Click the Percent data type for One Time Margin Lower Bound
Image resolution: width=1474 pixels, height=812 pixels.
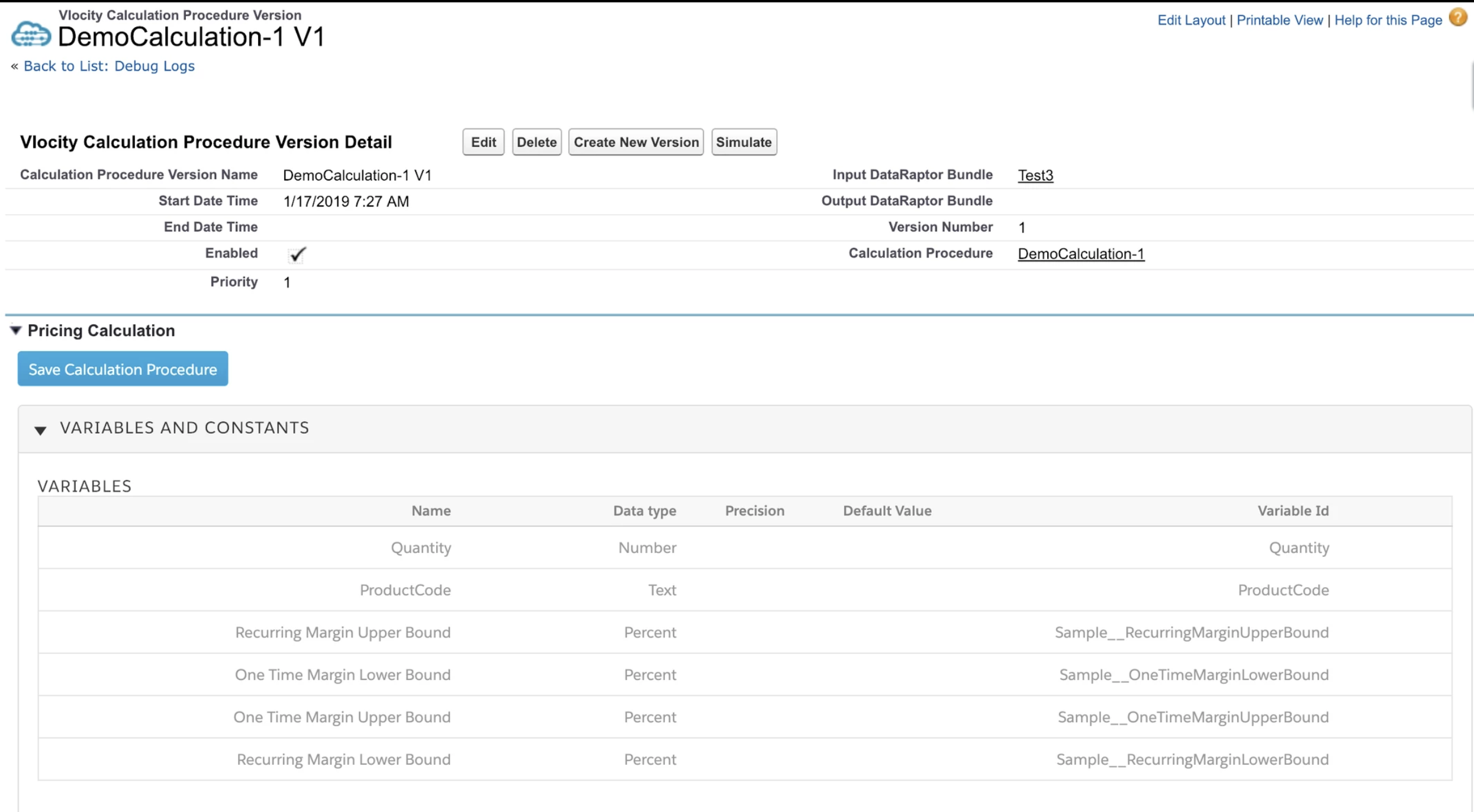(650, 675)
